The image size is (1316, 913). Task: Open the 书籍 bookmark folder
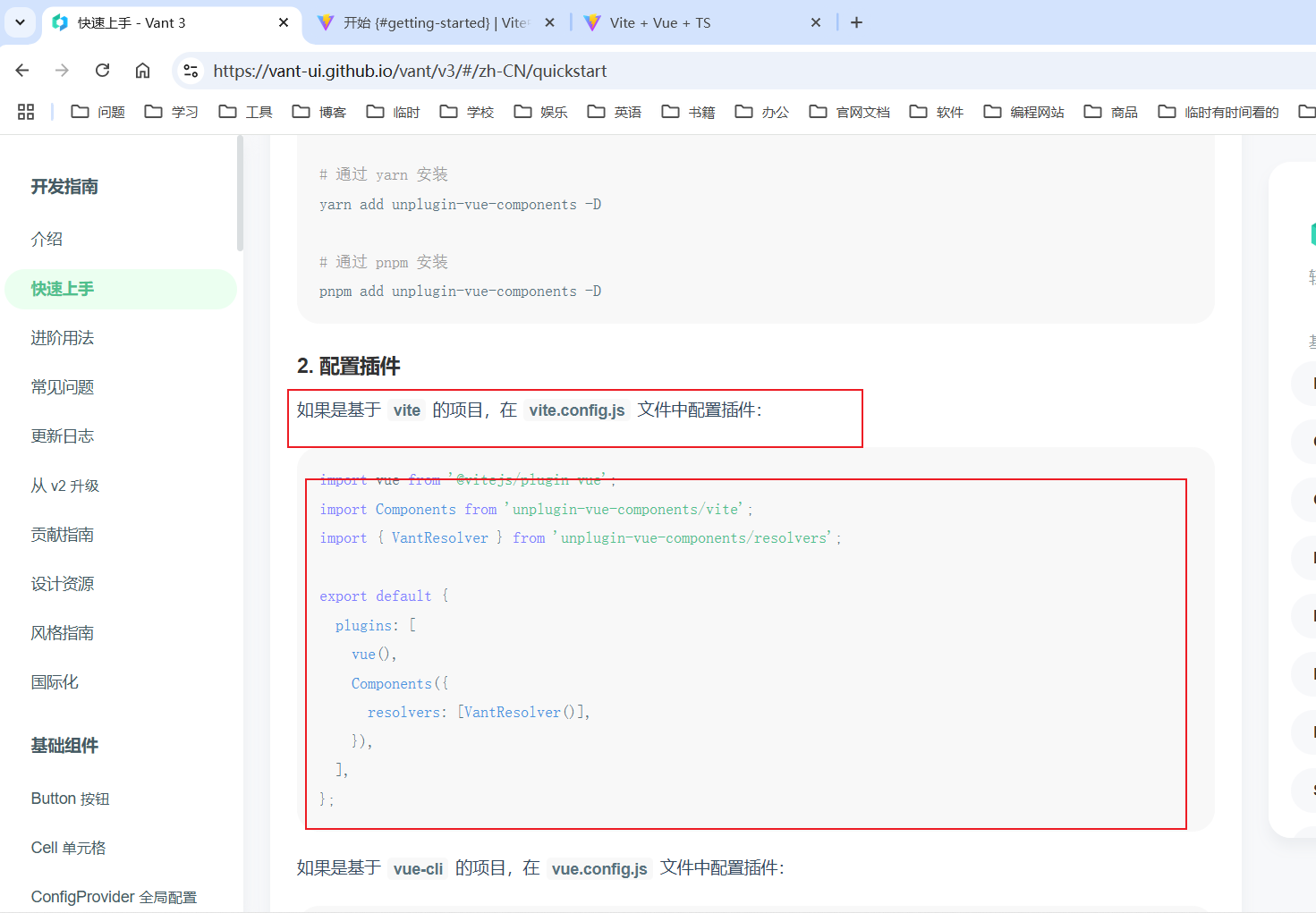click(x=688, y=112)
